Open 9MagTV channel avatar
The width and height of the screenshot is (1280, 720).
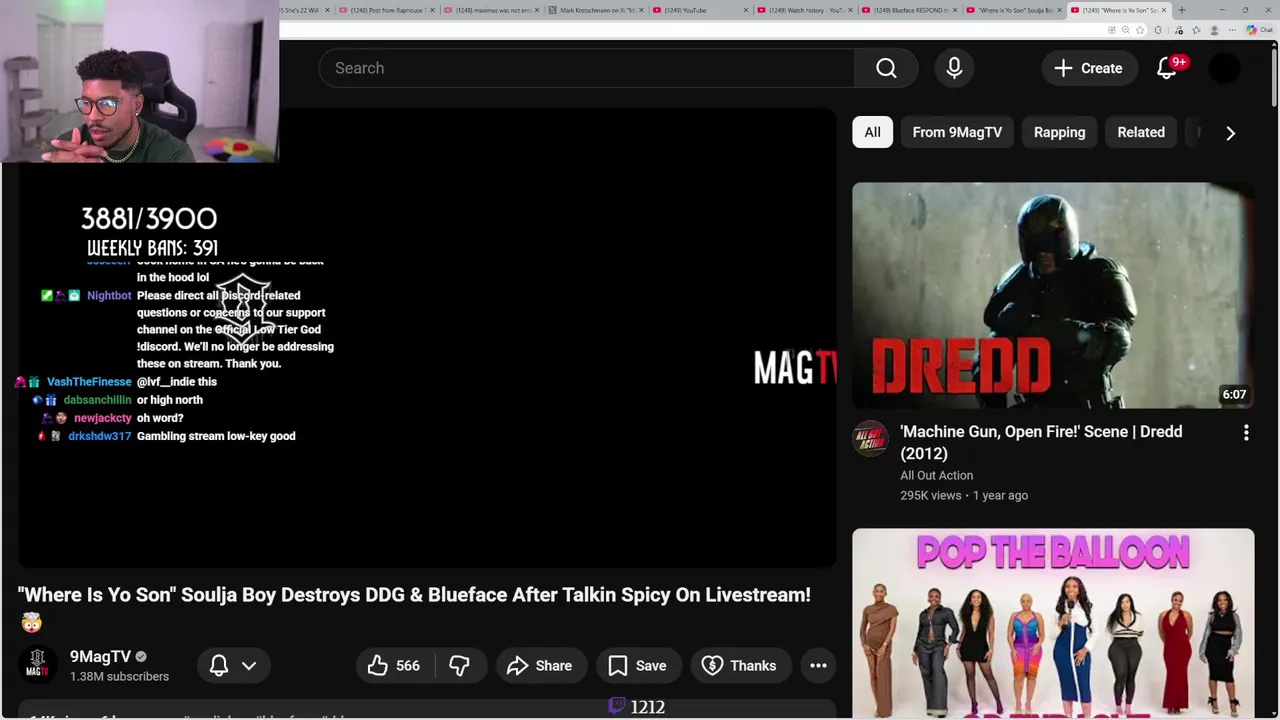37,665
